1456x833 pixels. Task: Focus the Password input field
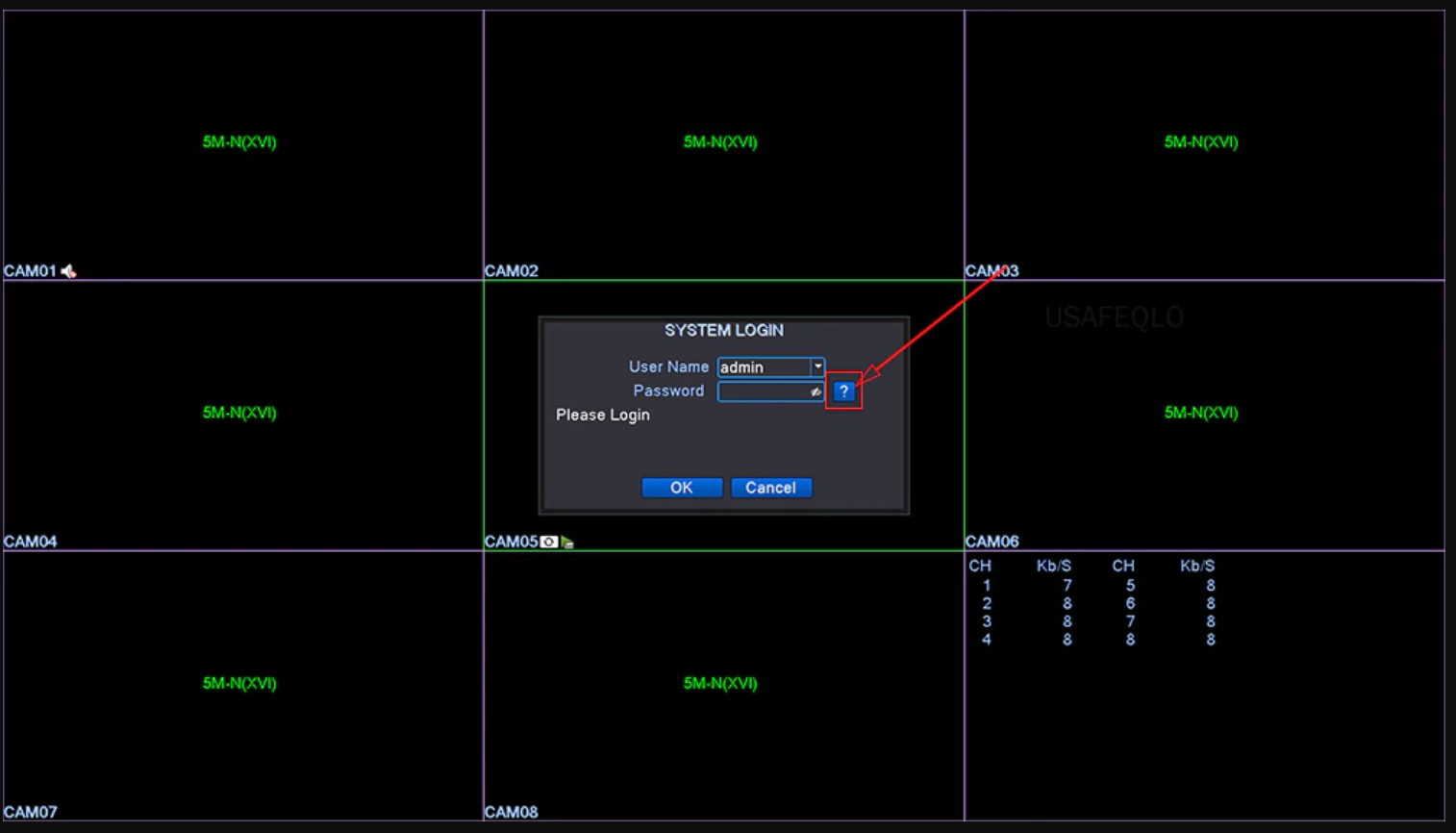[x=763, y=391]
